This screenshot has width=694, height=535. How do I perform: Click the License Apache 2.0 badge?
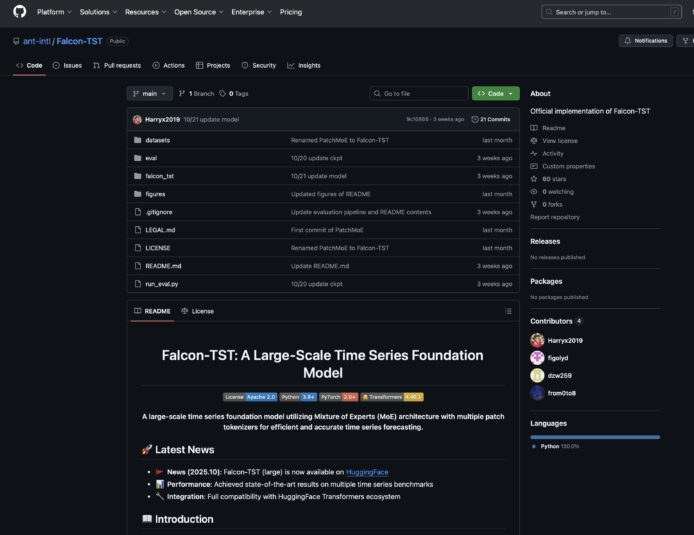coord(250,397)
